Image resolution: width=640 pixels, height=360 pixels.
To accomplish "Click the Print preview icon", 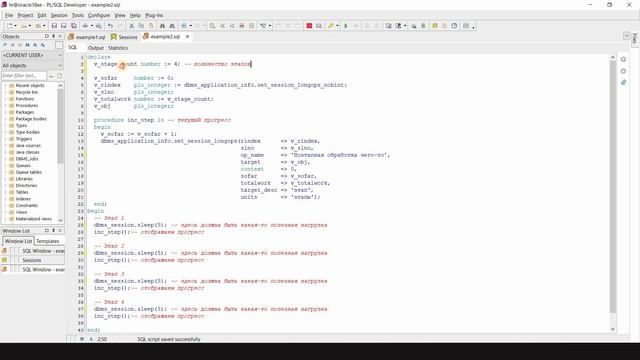I will coord(99,26).
